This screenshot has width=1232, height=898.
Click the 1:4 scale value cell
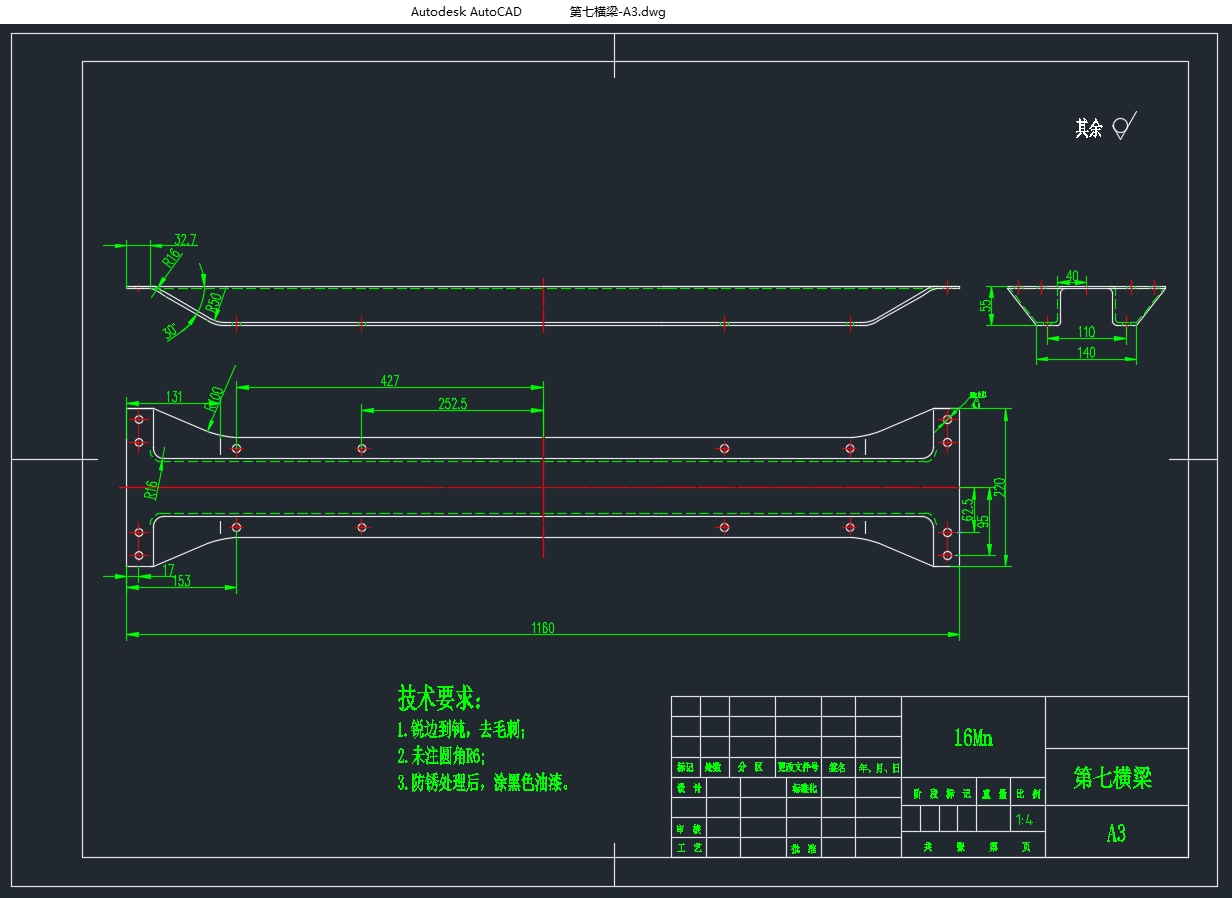click(1024, 820)
